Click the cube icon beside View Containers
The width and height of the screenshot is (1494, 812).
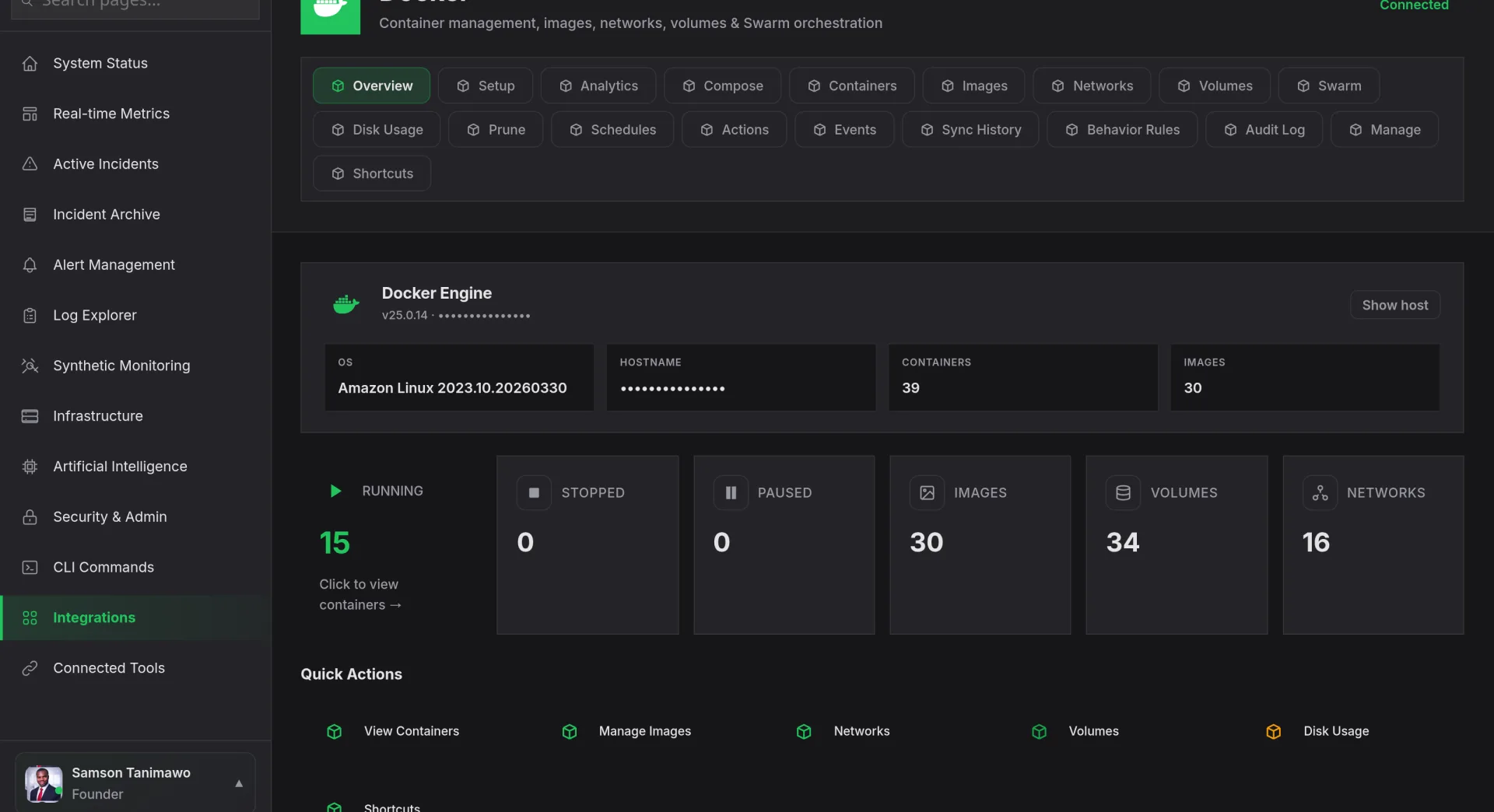click(335, 732)
